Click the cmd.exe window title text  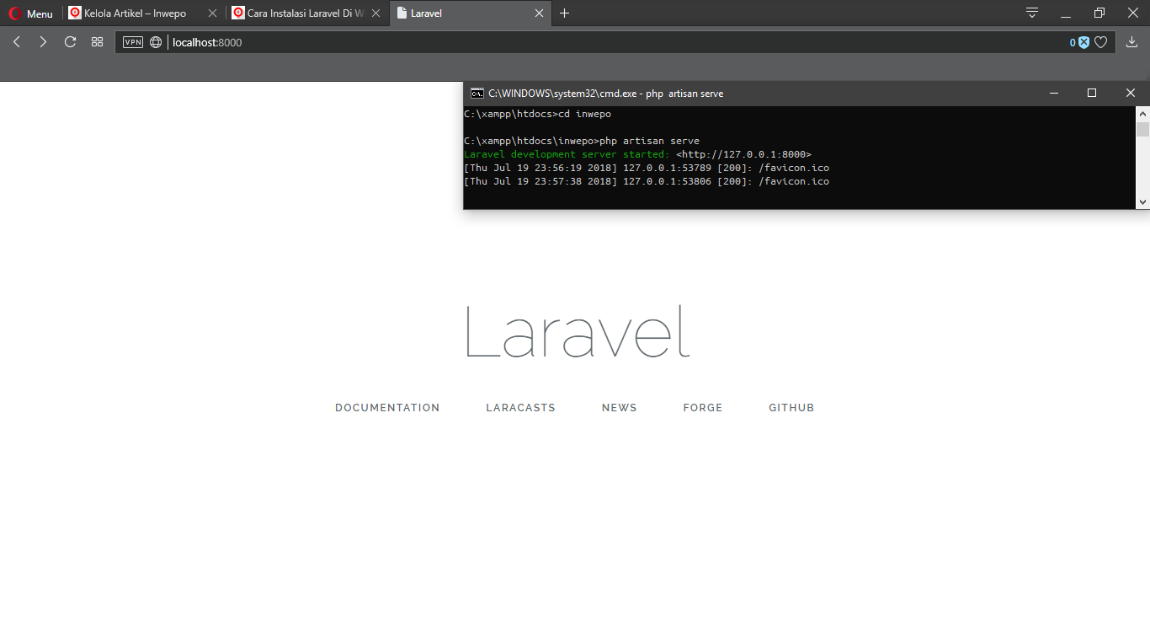[606, 93]
